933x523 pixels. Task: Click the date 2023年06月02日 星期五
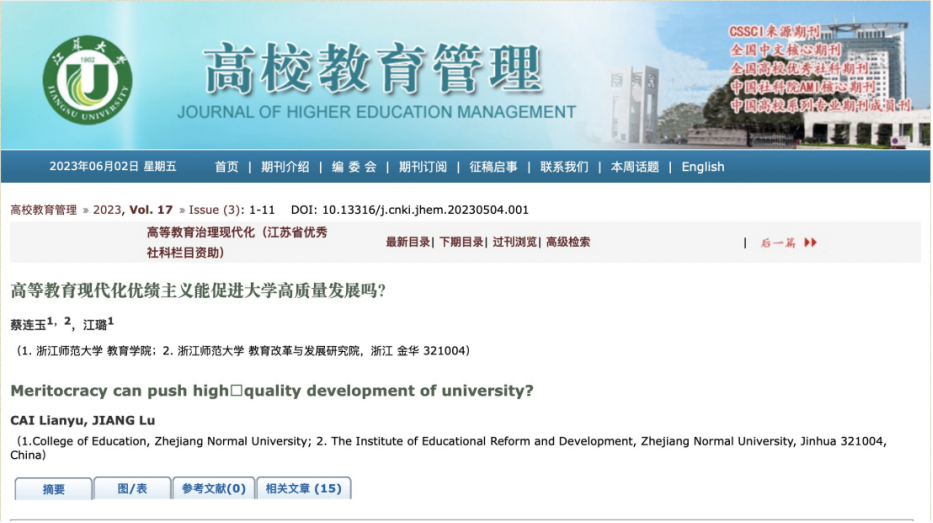112,167
